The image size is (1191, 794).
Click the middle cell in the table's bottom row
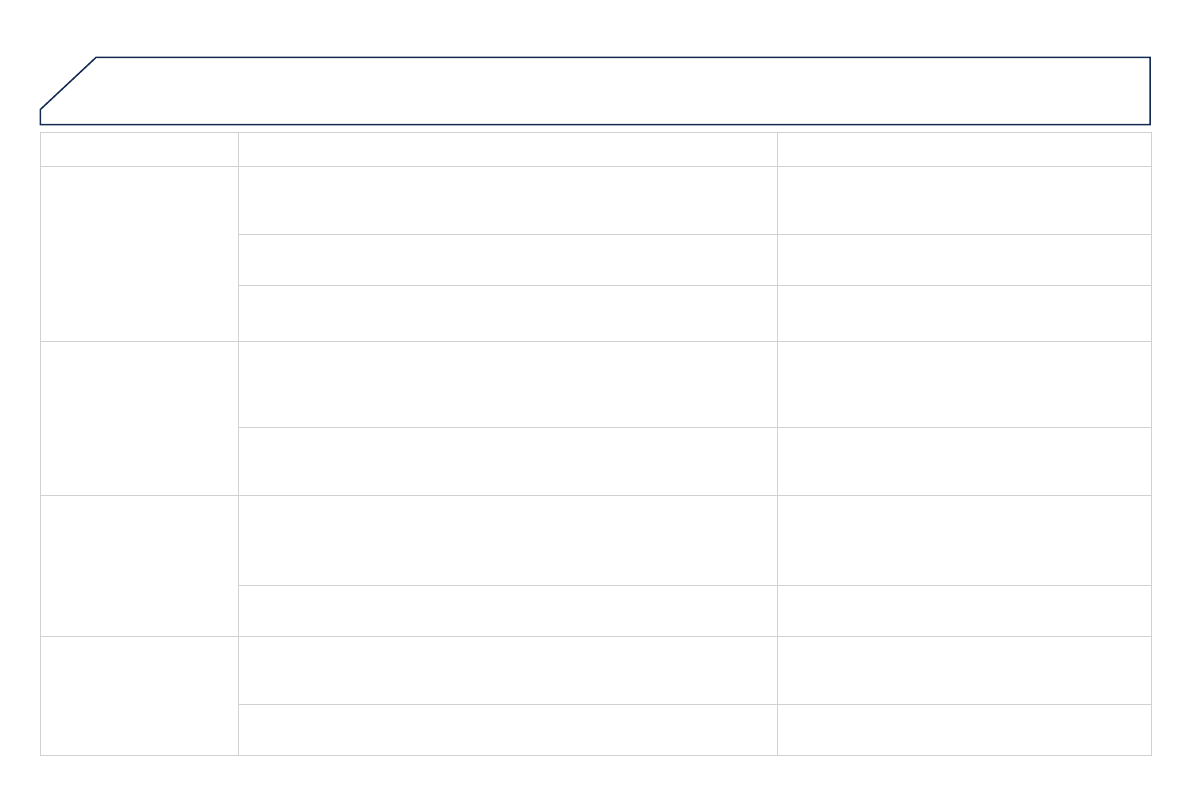coord(508,729)
